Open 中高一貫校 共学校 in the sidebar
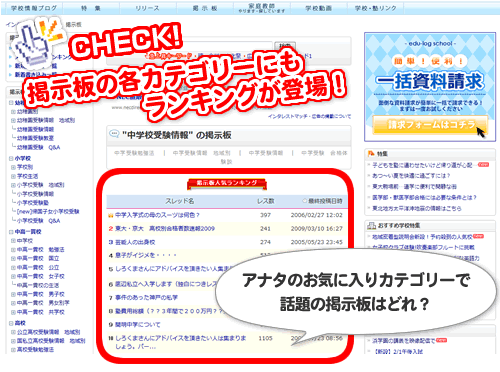Screen dimensions: 500x372 41,312
